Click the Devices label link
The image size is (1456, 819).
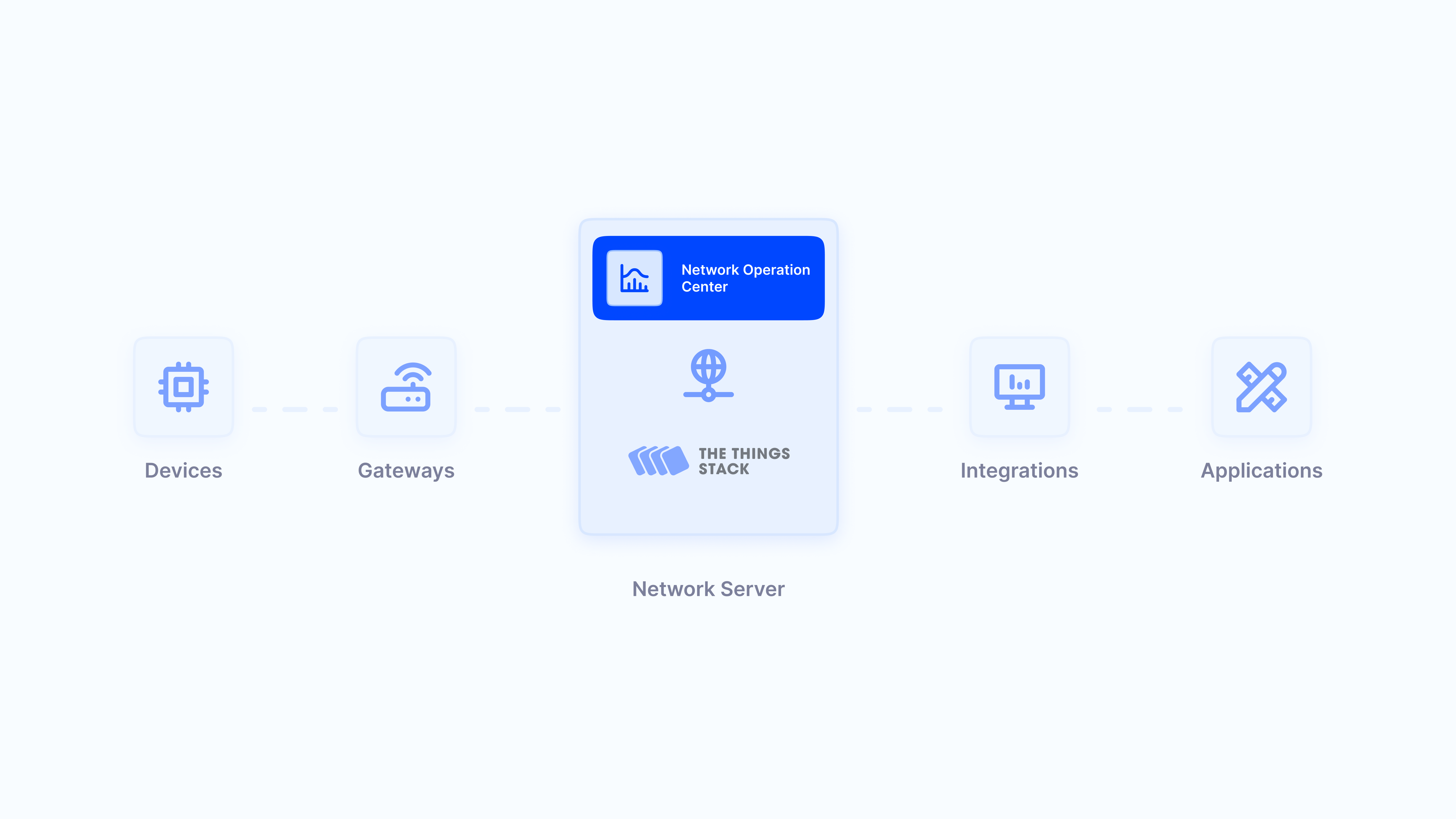pyautogui.click(x=183, y=469)
